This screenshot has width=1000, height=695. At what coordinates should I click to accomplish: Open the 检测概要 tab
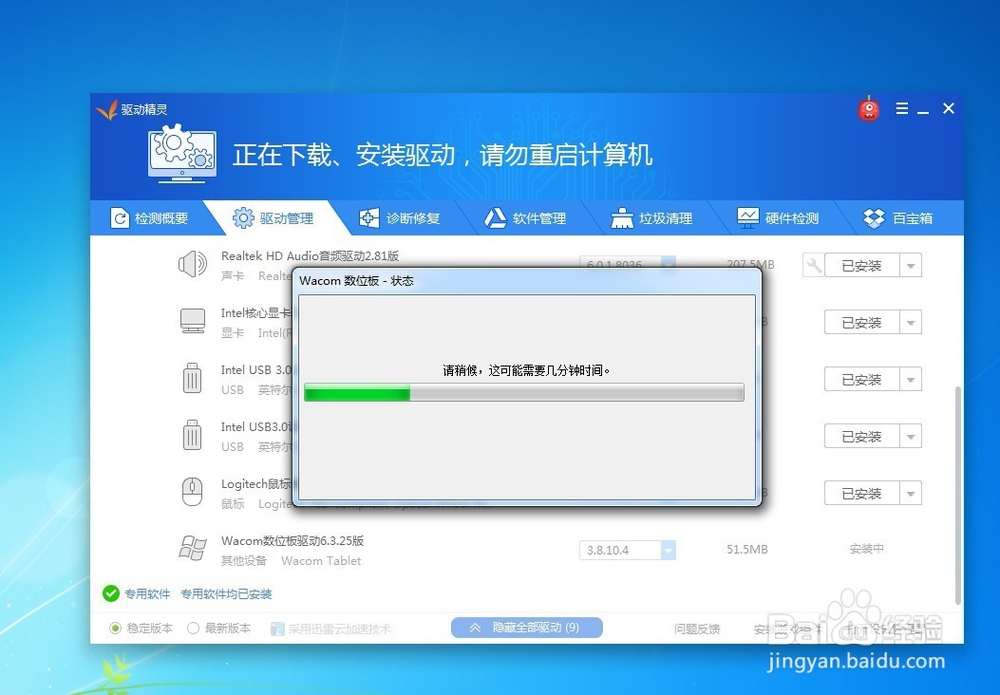tap(149, 219)
